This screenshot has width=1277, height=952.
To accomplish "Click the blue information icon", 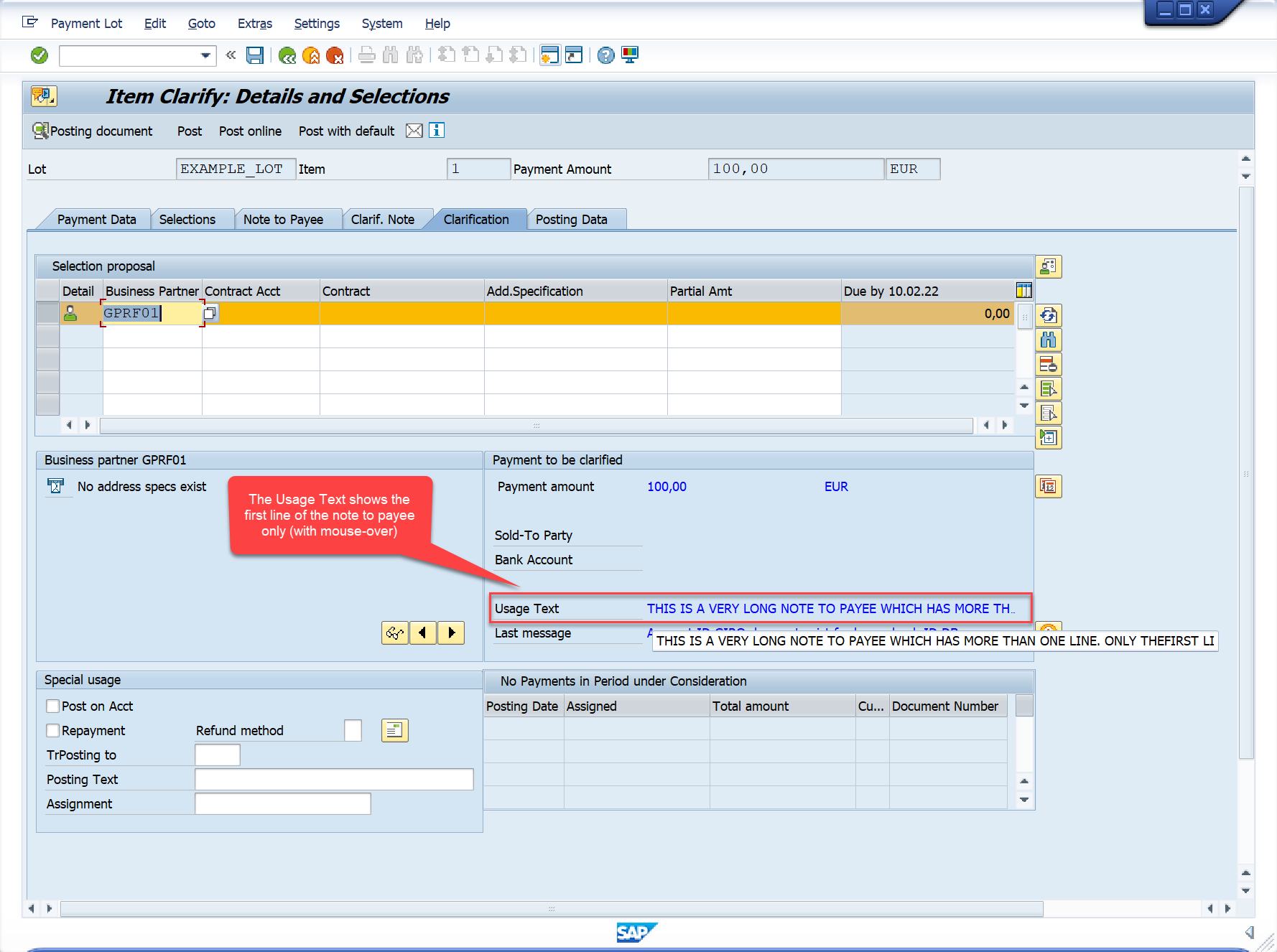I will (437, 131).
